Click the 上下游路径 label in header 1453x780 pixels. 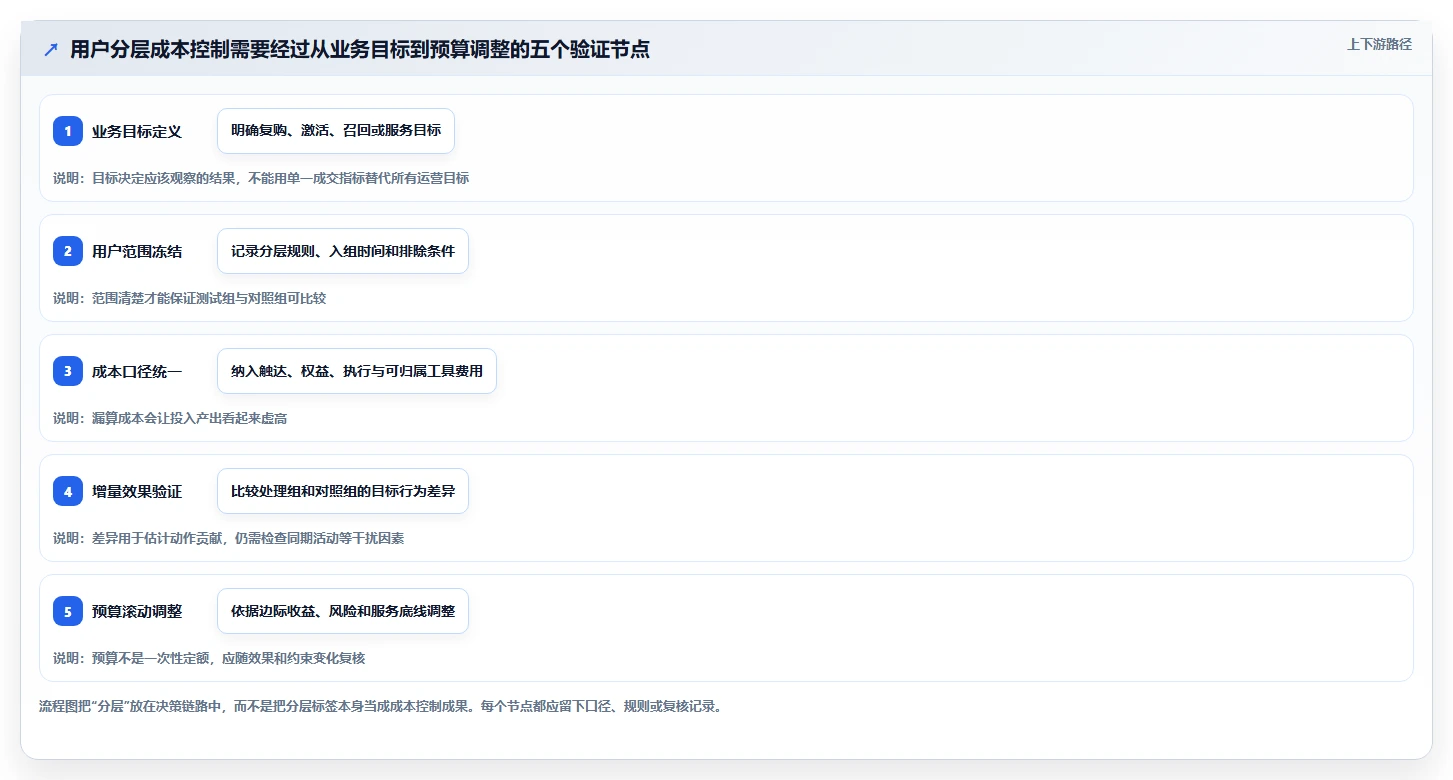click(1379, 44)
